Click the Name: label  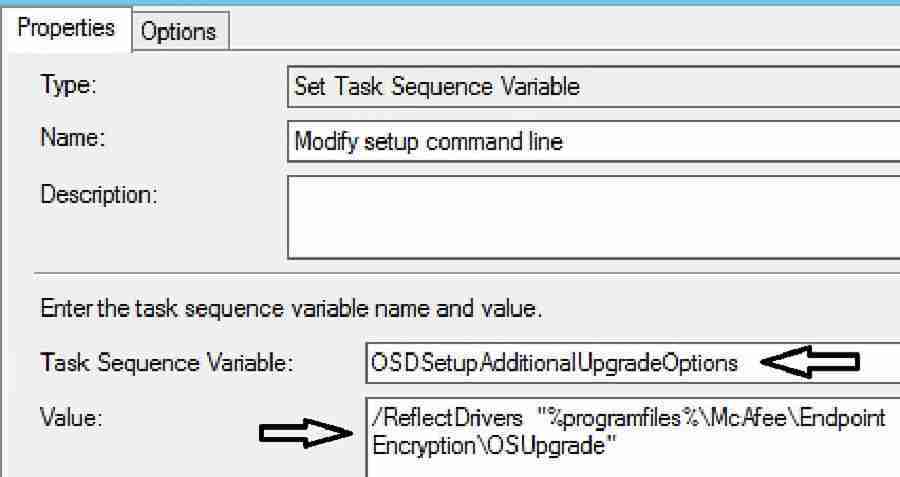coord(73,141)
